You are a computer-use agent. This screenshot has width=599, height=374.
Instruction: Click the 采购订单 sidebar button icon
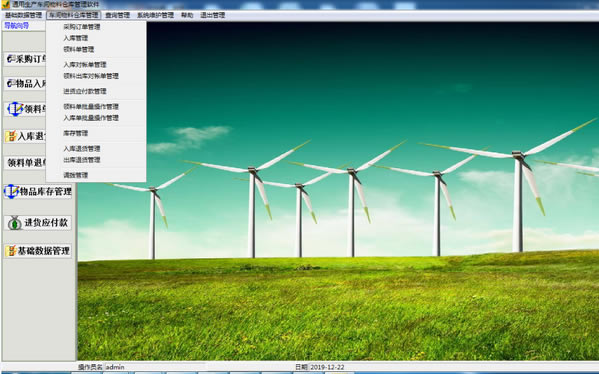(11, 59)
